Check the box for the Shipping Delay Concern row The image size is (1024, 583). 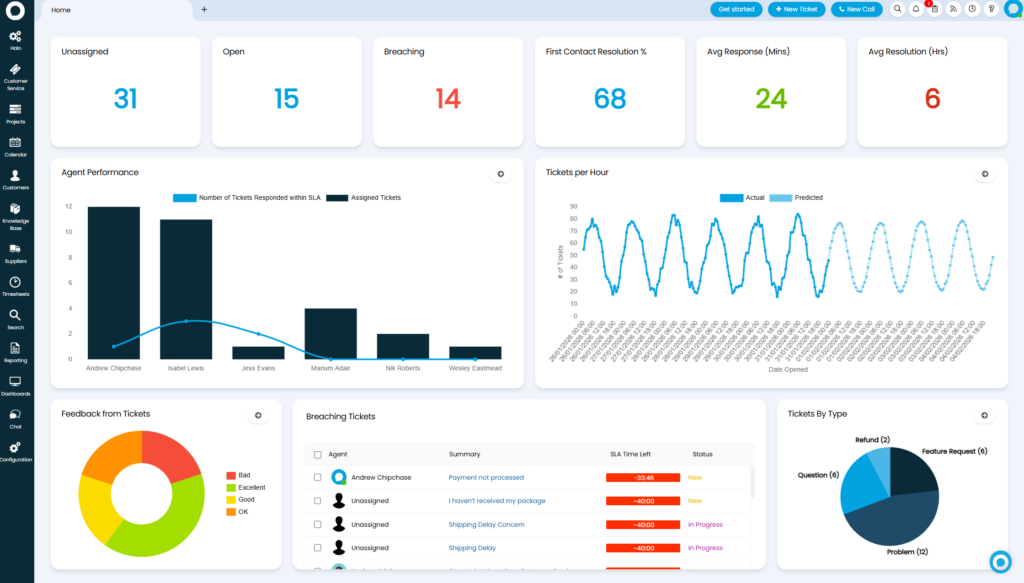[318, 524]
